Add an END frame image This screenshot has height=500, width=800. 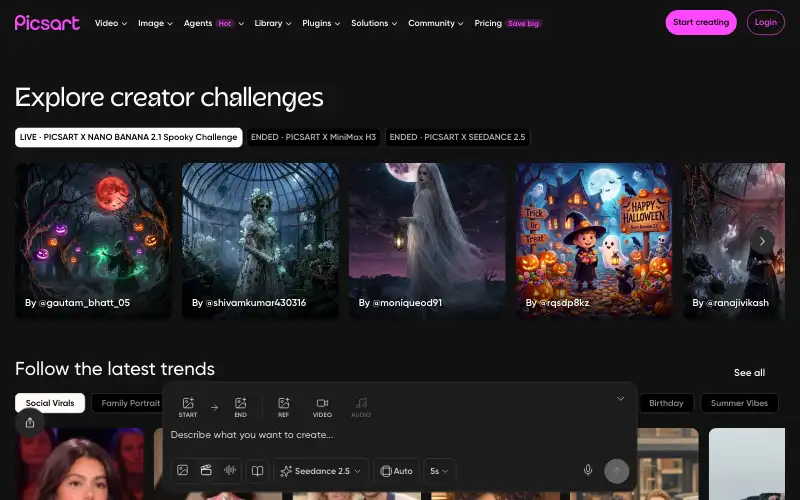click(x=240, y=407)
